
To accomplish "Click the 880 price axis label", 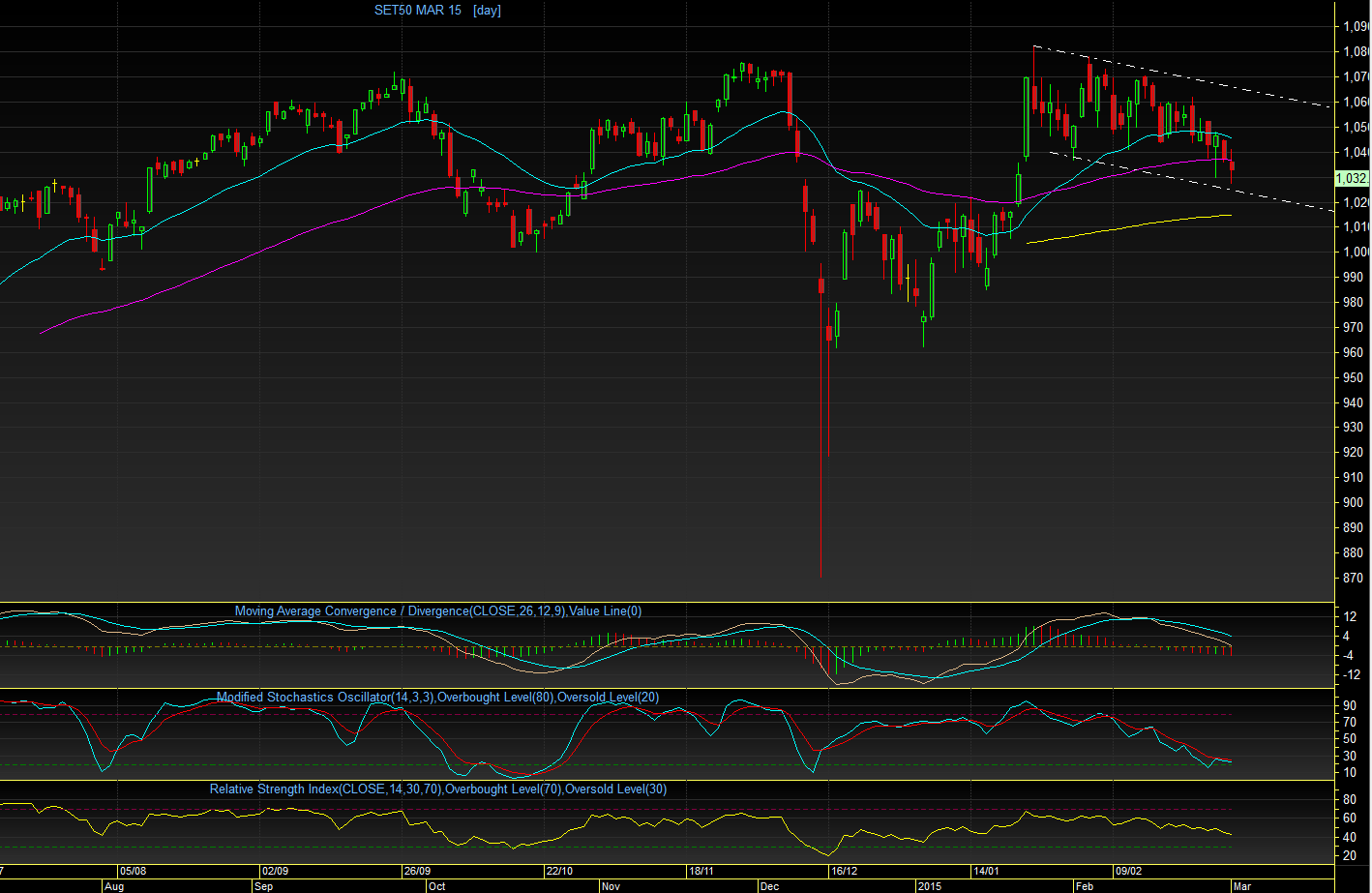I will [x=1353, y=553].
